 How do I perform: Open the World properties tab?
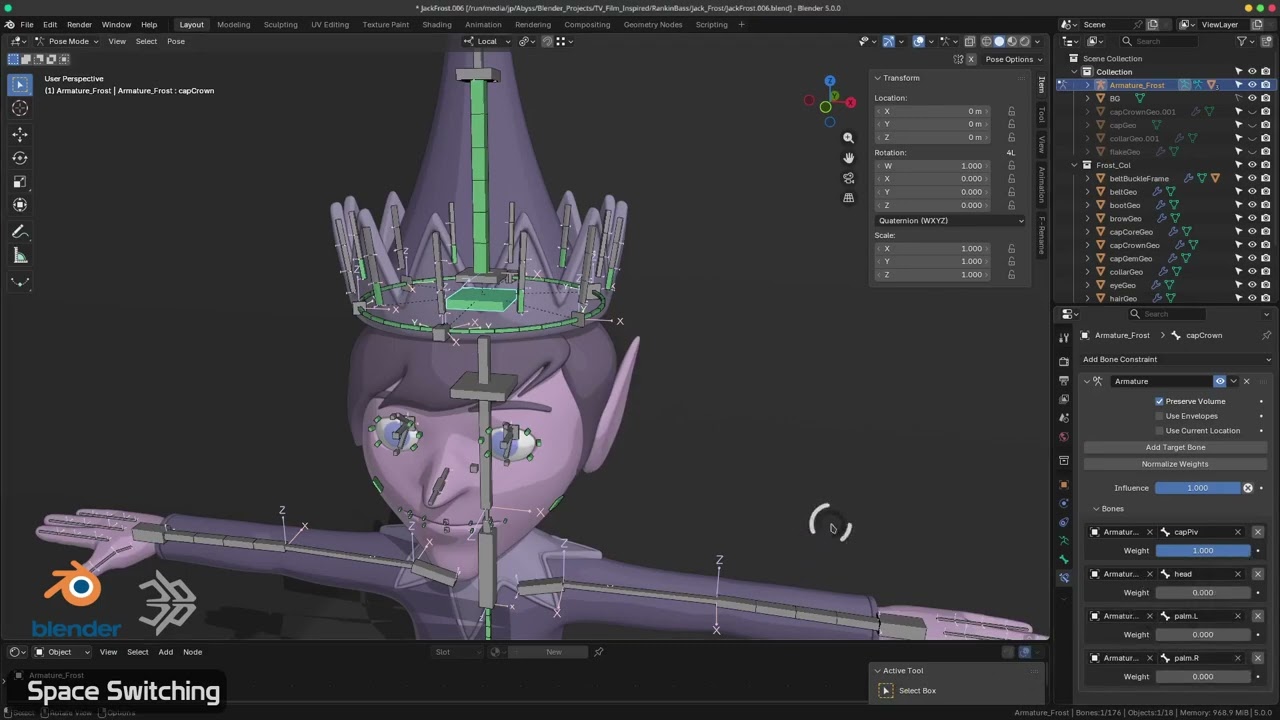pyautogui.click(x=1064, y=437)
